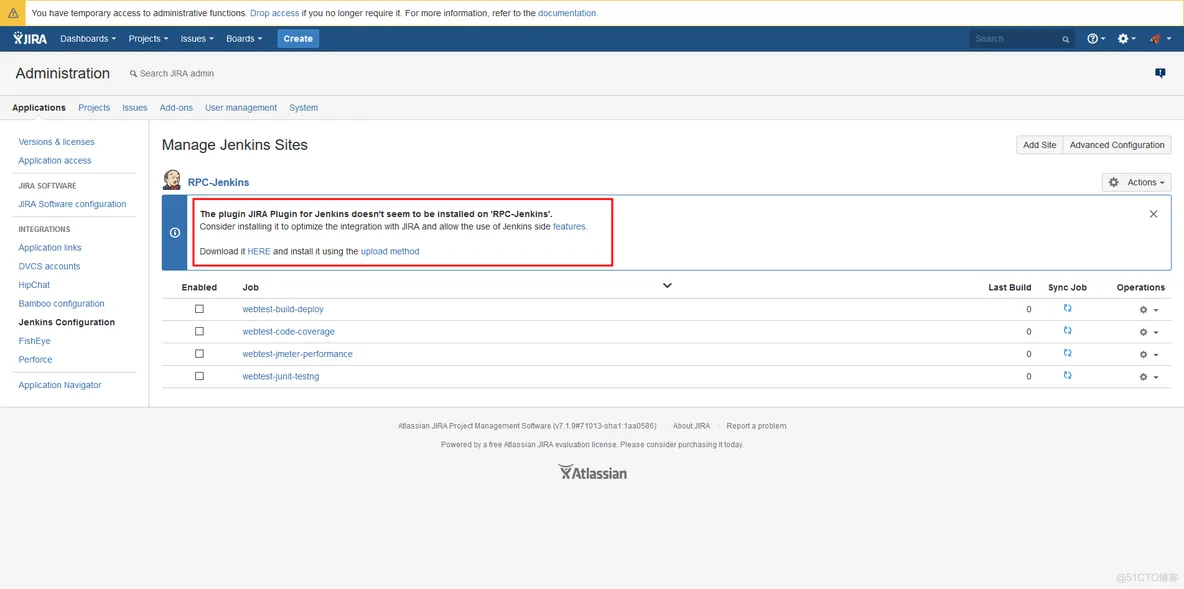This screenshot has width=1184, height=589.
Task: Open Application access in sidebar
Action: coord(55,161)
